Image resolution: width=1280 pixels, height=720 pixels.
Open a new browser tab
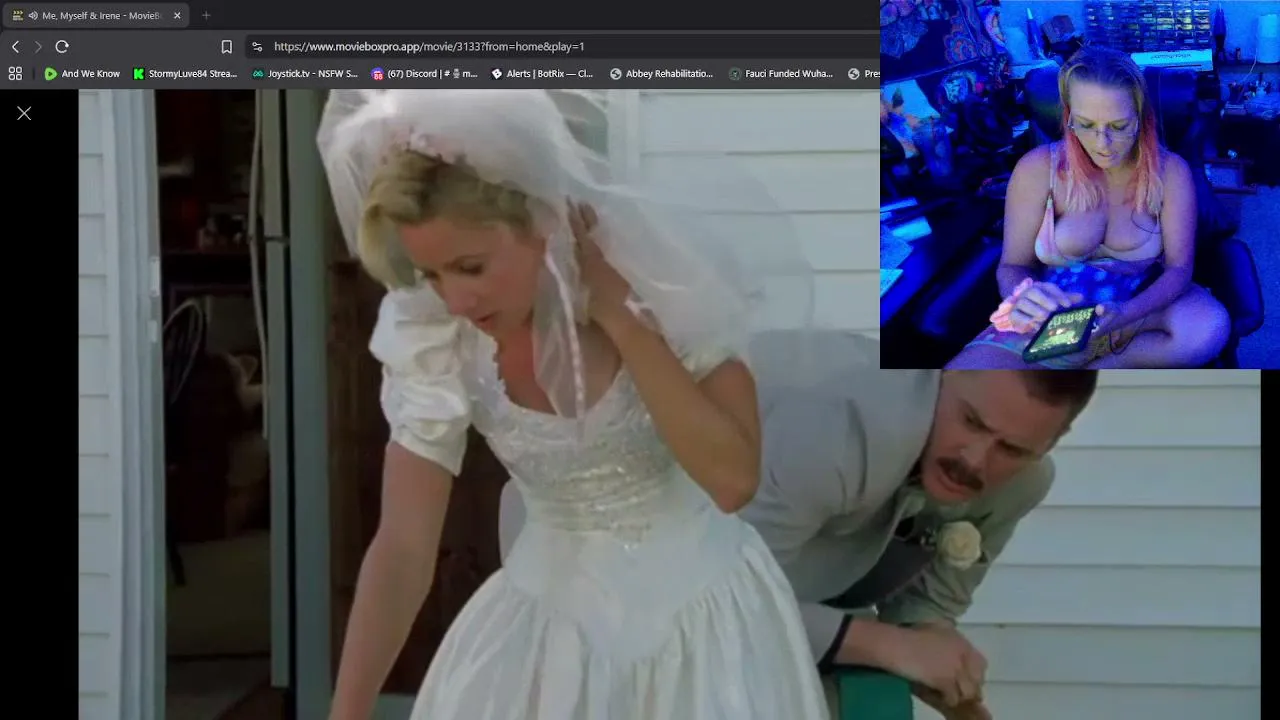206,16
